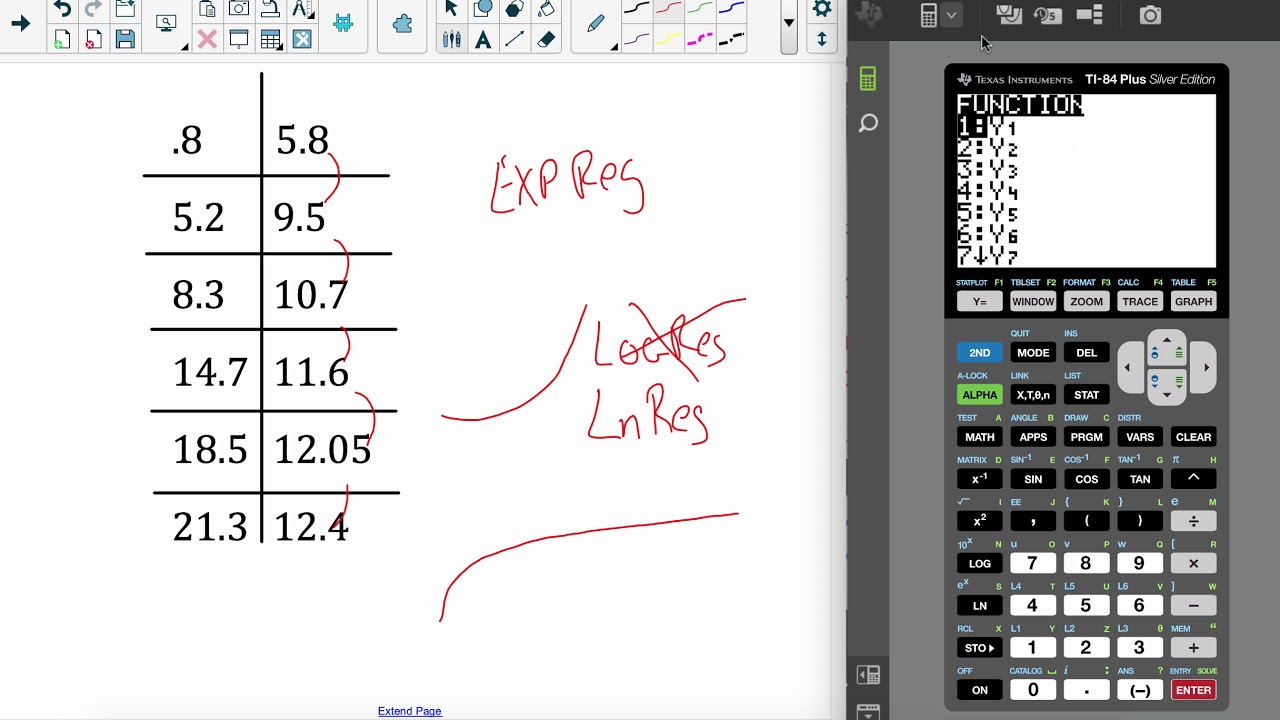Show the screen shade
Image resolution: width=1280 pixels, height=720 pixels.
[239, 40]
